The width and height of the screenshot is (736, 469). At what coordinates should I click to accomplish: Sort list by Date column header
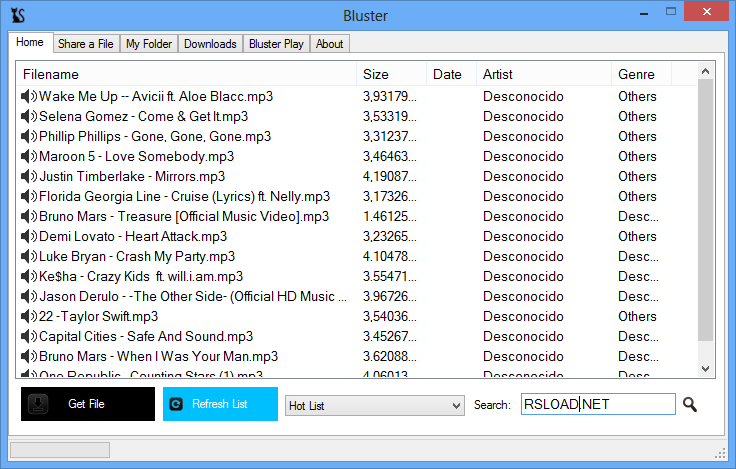(452, 74)
